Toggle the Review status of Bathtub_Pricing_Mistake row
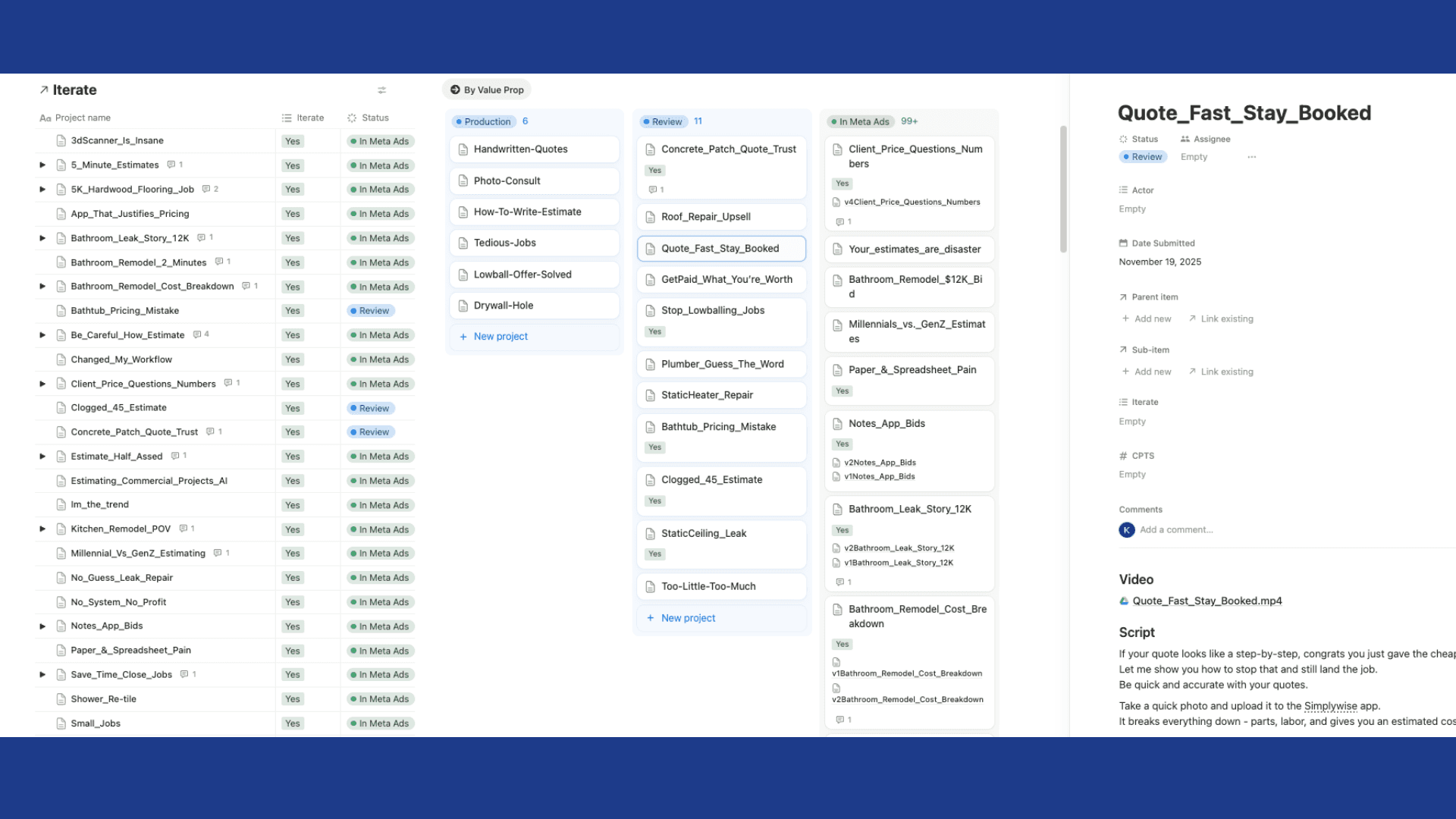Screen dimensions: 1456x819 pos(371,311)
